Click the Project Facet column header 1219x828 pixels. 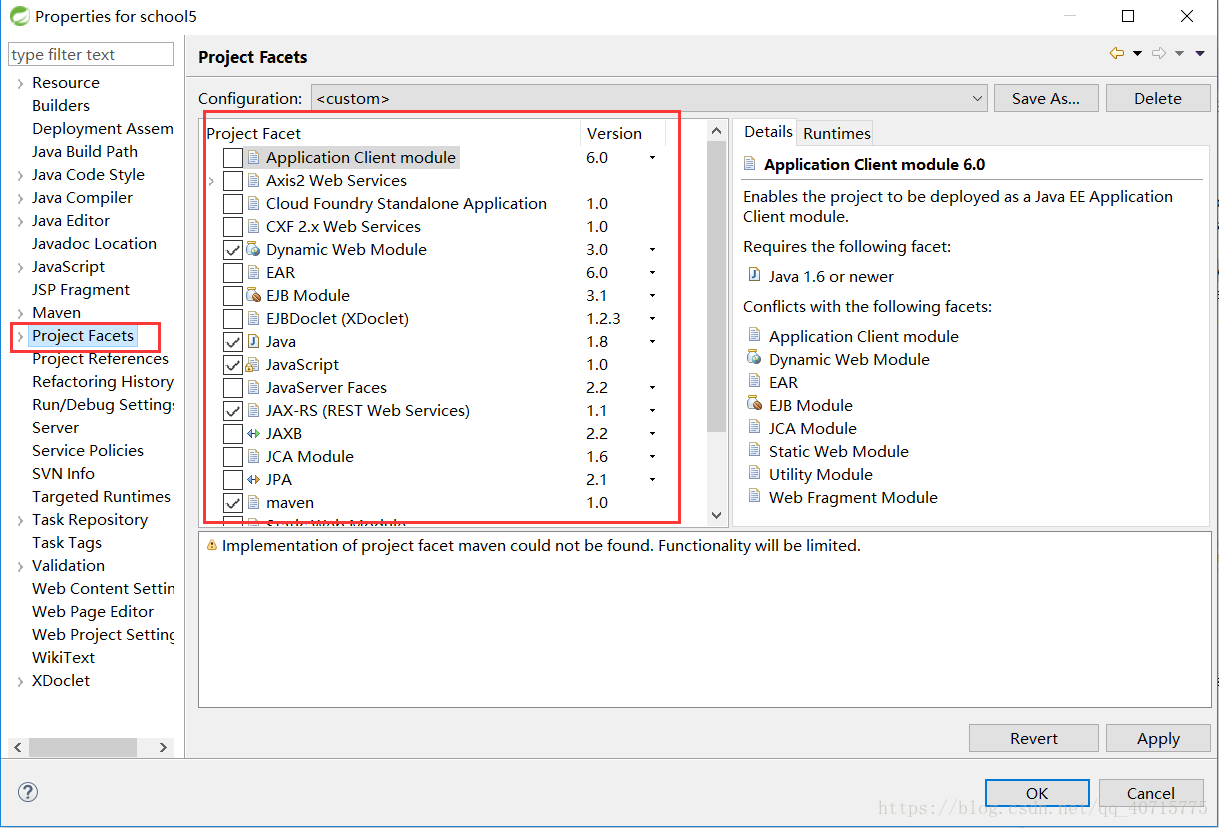[x=392, y=133]
